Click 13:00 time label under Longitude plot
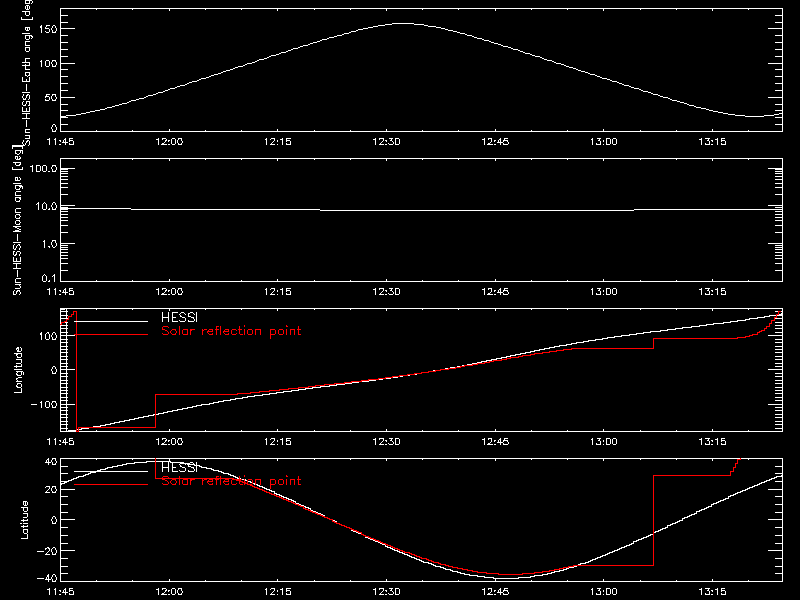 coord(604,442)
